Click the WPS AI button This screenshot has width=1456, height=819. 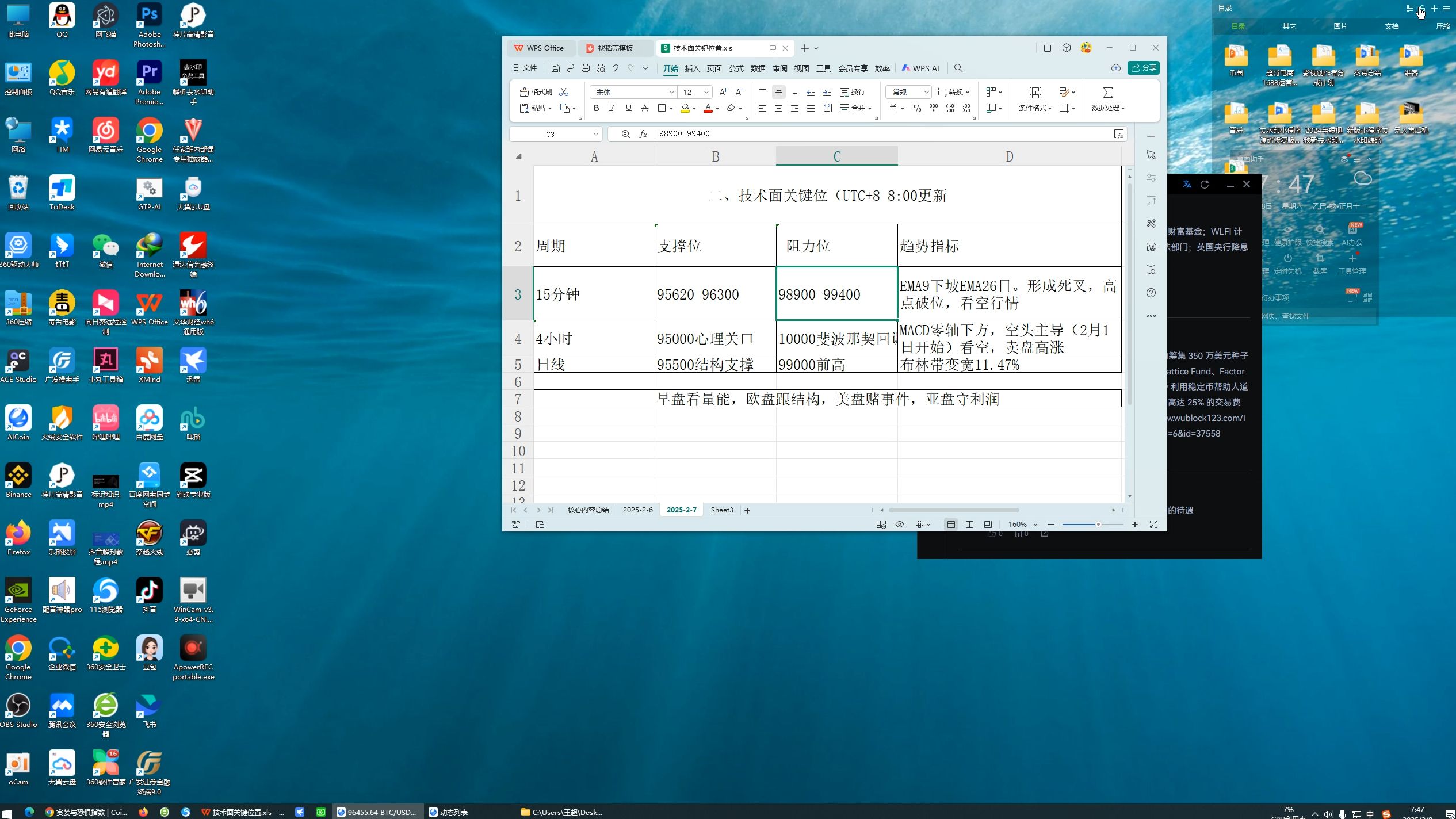pyautogui.click(x=920, y=68)
